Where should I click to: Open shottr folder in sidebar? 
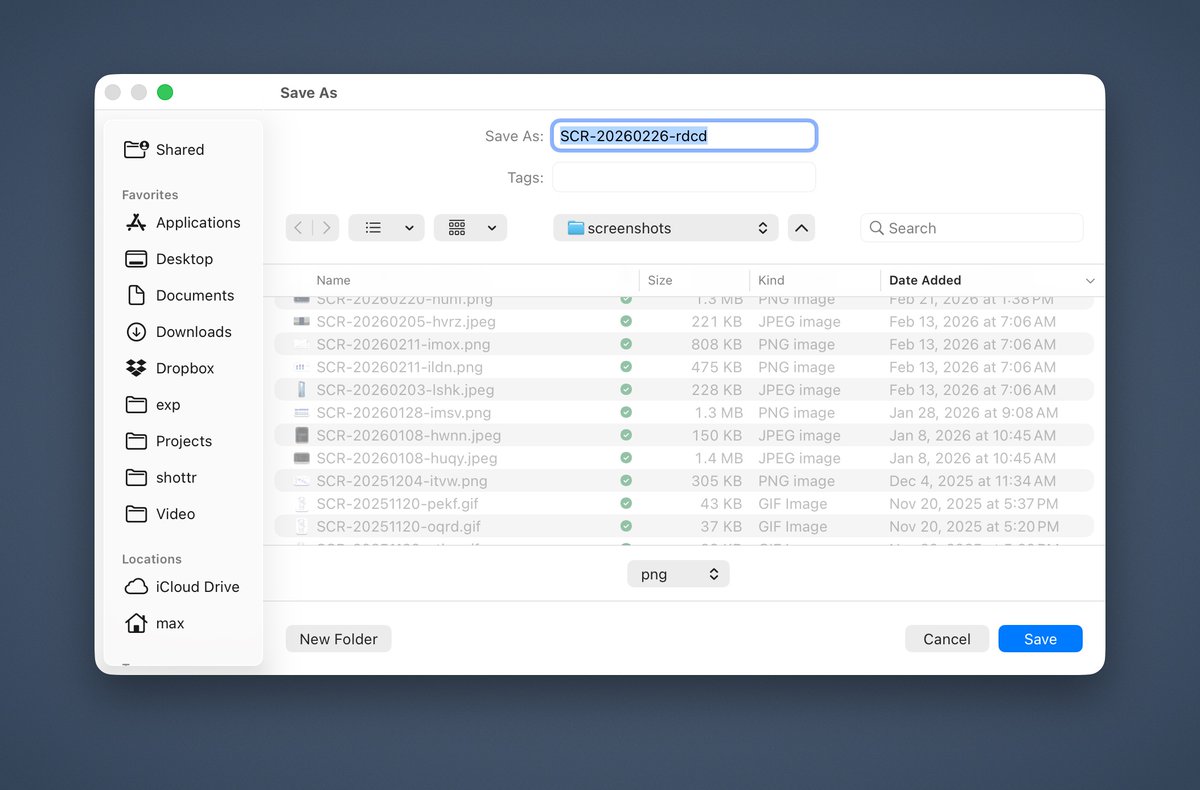coord(161,478)
